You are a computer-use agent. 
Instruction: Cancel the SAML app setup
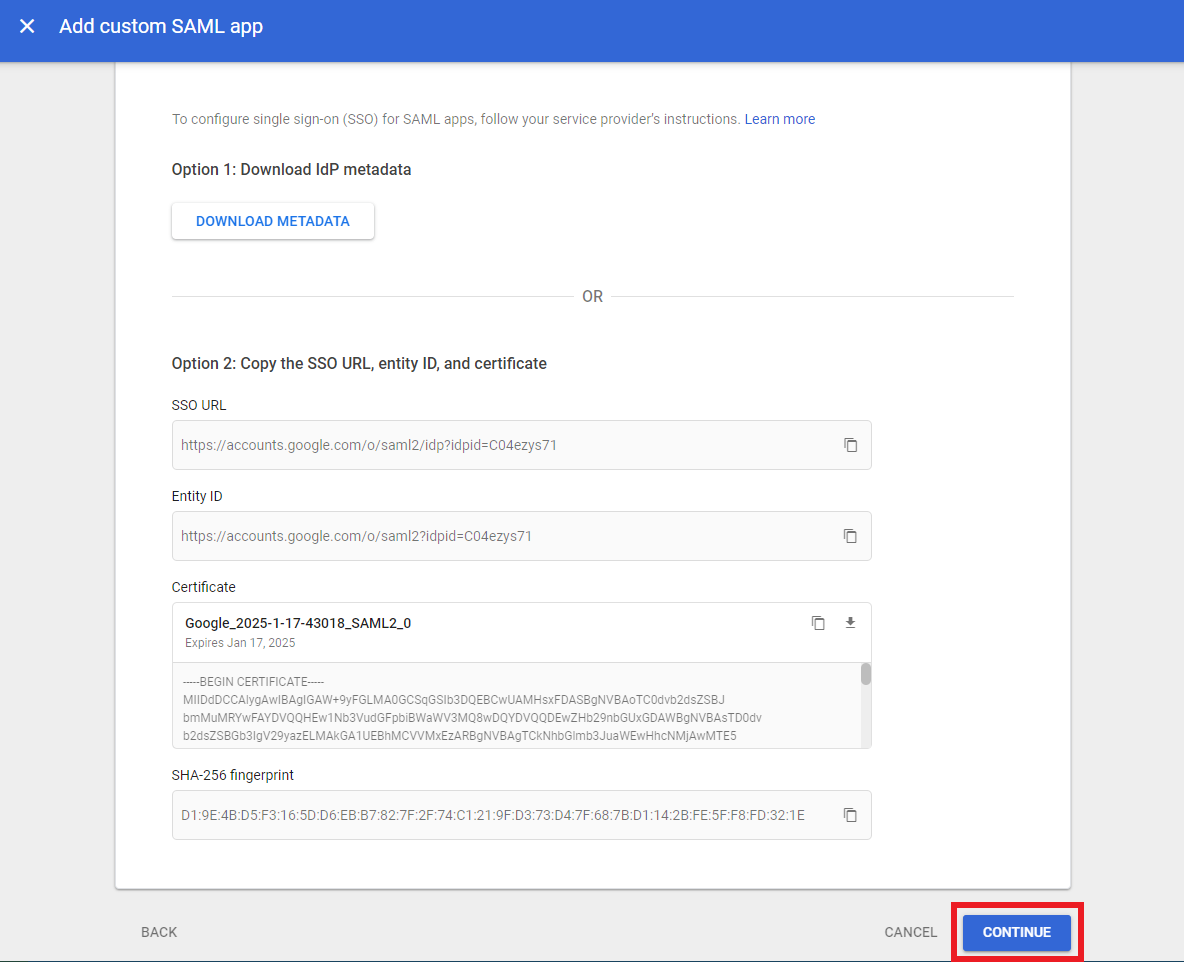[x=909, y=931]
